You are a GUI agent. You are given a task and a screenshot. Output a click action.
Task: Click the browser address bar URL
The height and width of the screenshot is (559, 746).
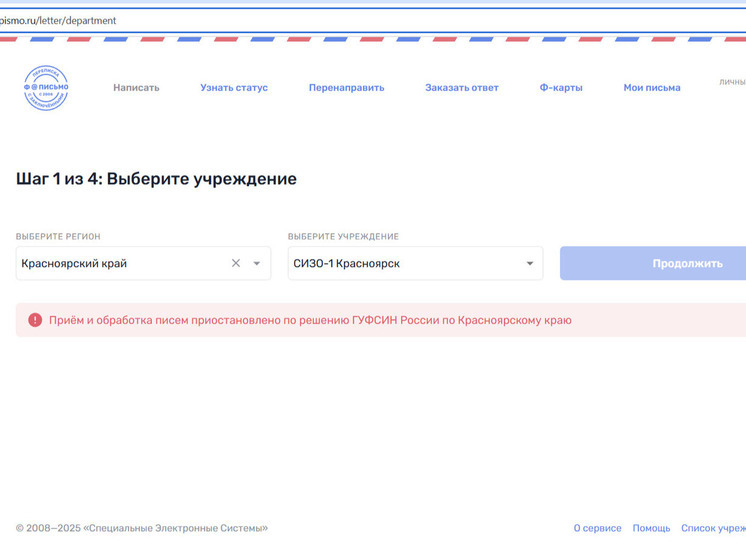(x=58, y=20)
